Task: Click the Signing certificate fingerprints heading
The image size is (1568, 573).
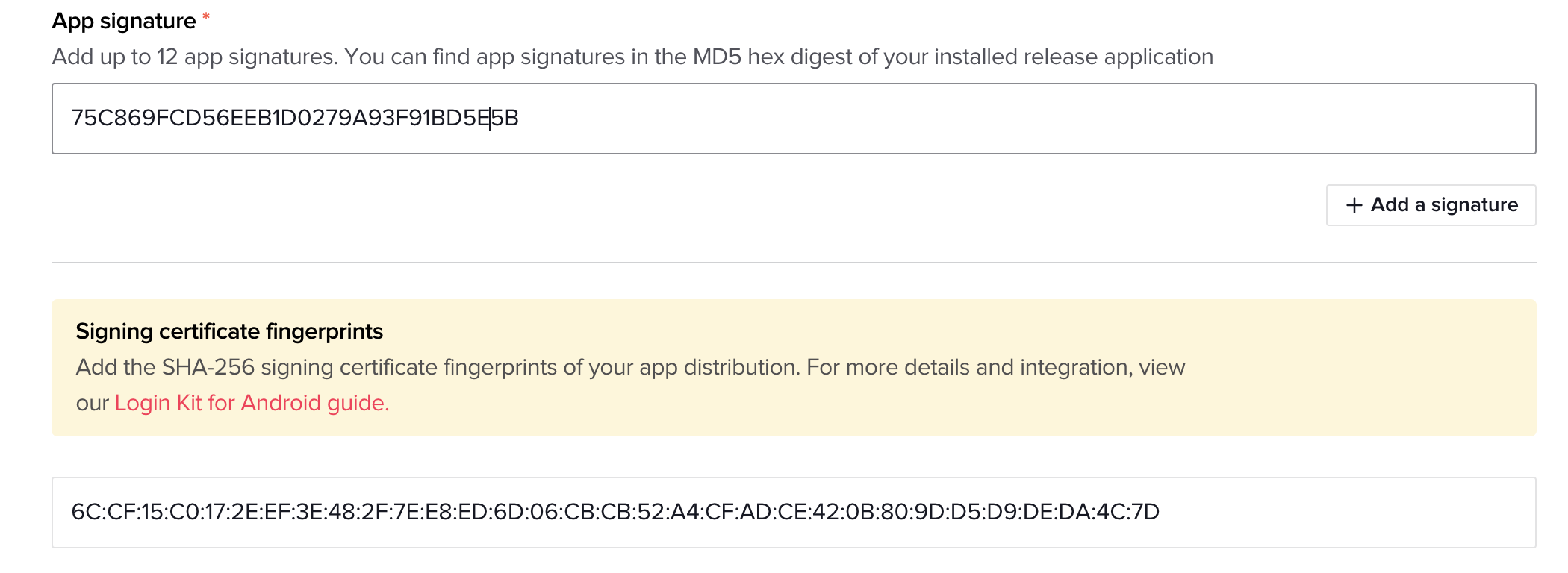Action: tap(229, 331)
